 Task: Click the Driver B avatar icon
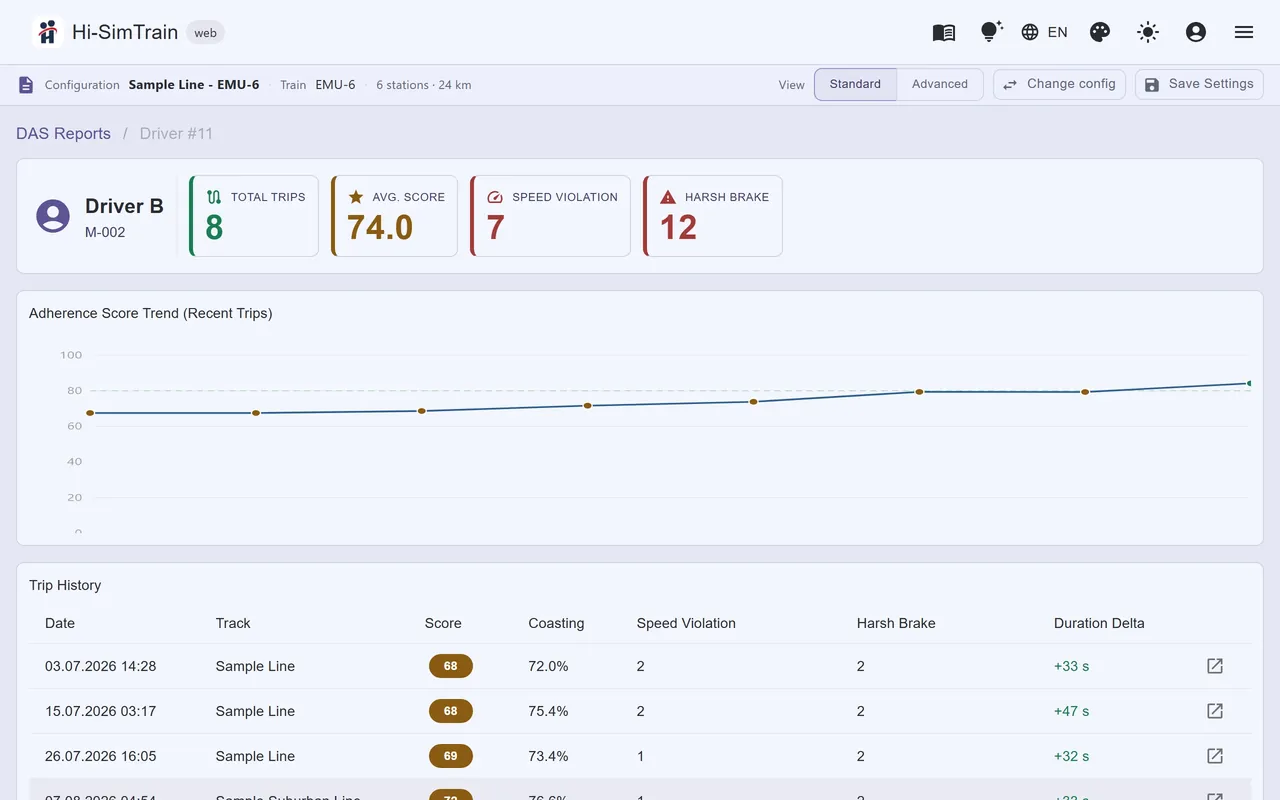tap(53, 216)
